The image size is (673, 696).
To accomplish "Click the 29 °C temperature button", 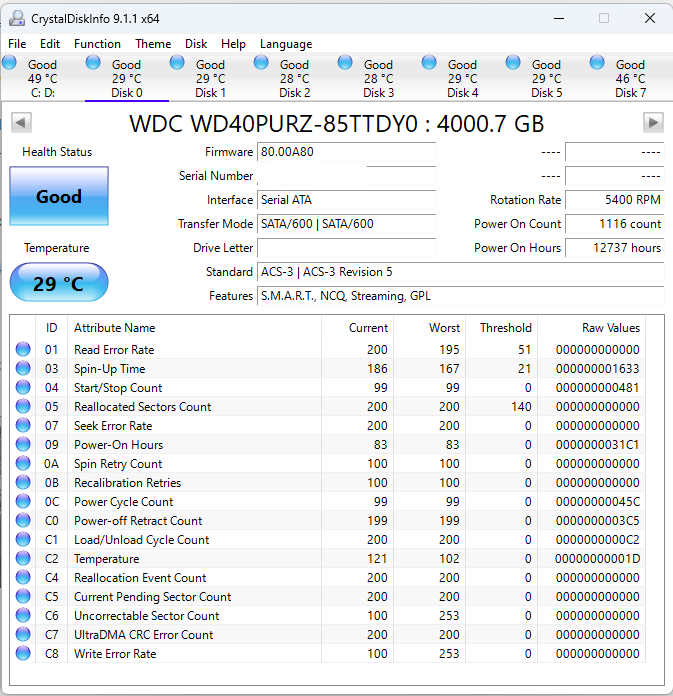I will click(59, 283).
